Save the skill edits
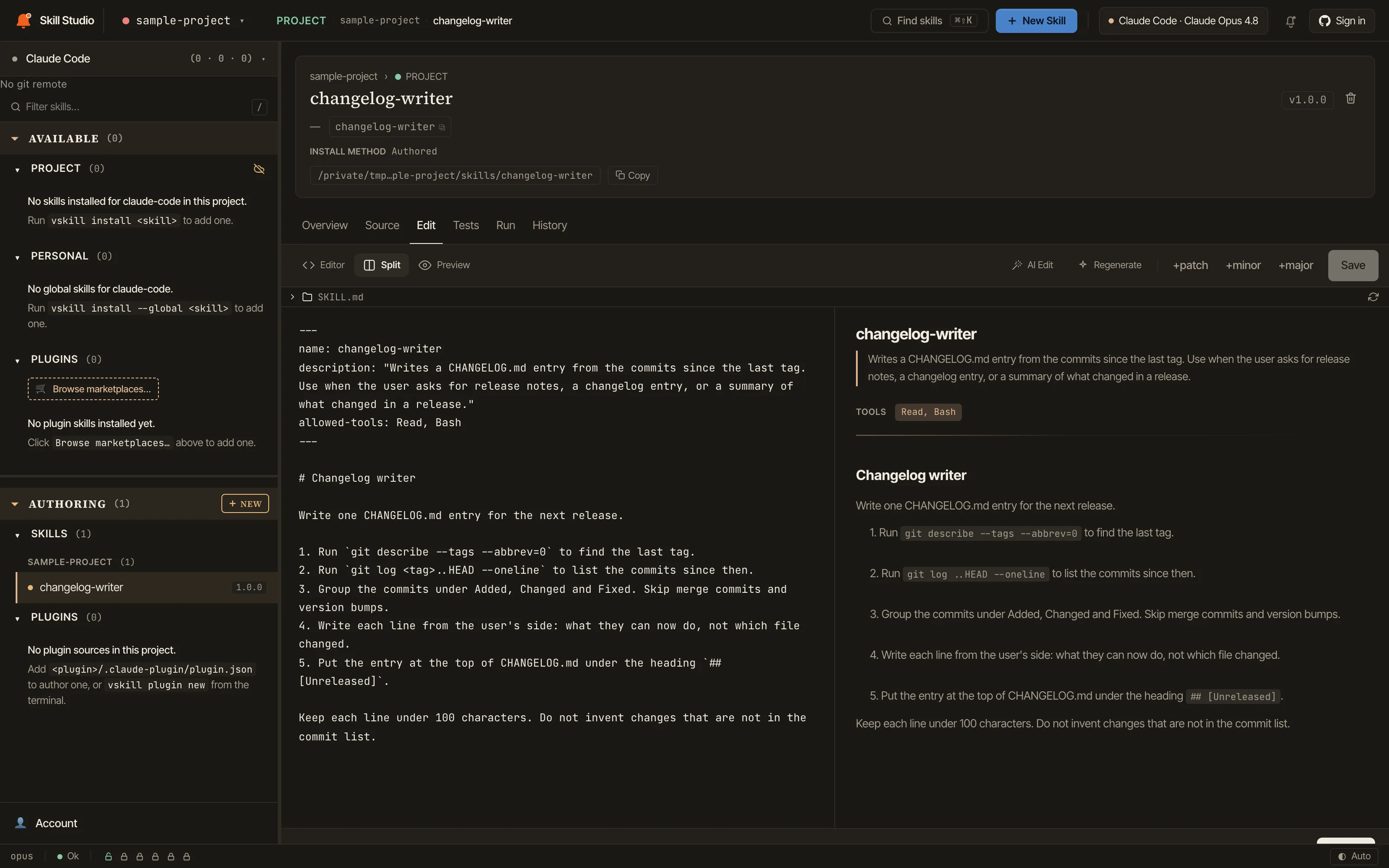Viewport: 1389px width, 868px height. (1353, 265)
